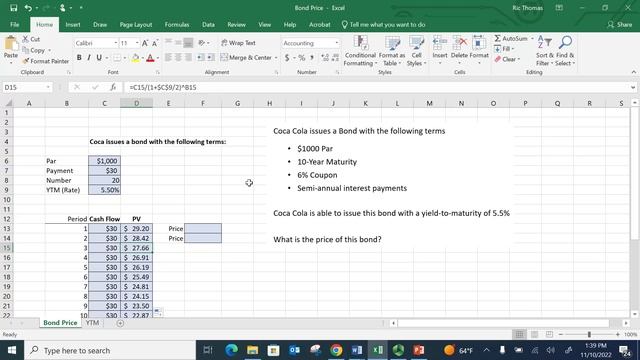Expand the formula bar chevron
Screen dimensions: 640x360
click(633, 87)
